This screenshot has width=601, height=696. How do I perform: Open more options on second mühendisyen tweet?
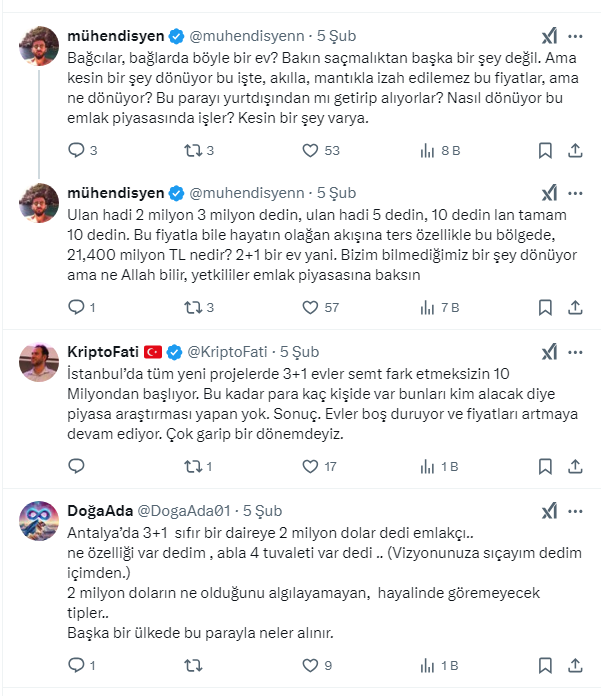click(x=576, y=192)
